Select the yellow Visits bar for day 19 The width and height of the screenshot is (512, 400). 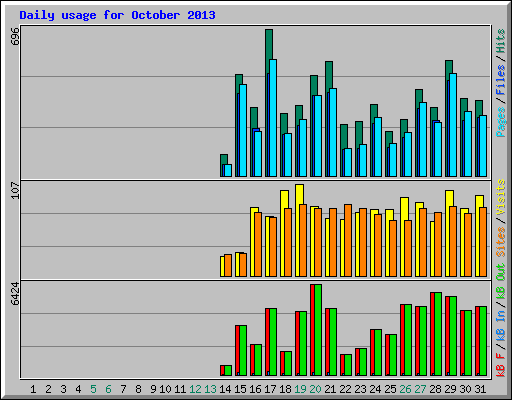click(x=299, y=194)
